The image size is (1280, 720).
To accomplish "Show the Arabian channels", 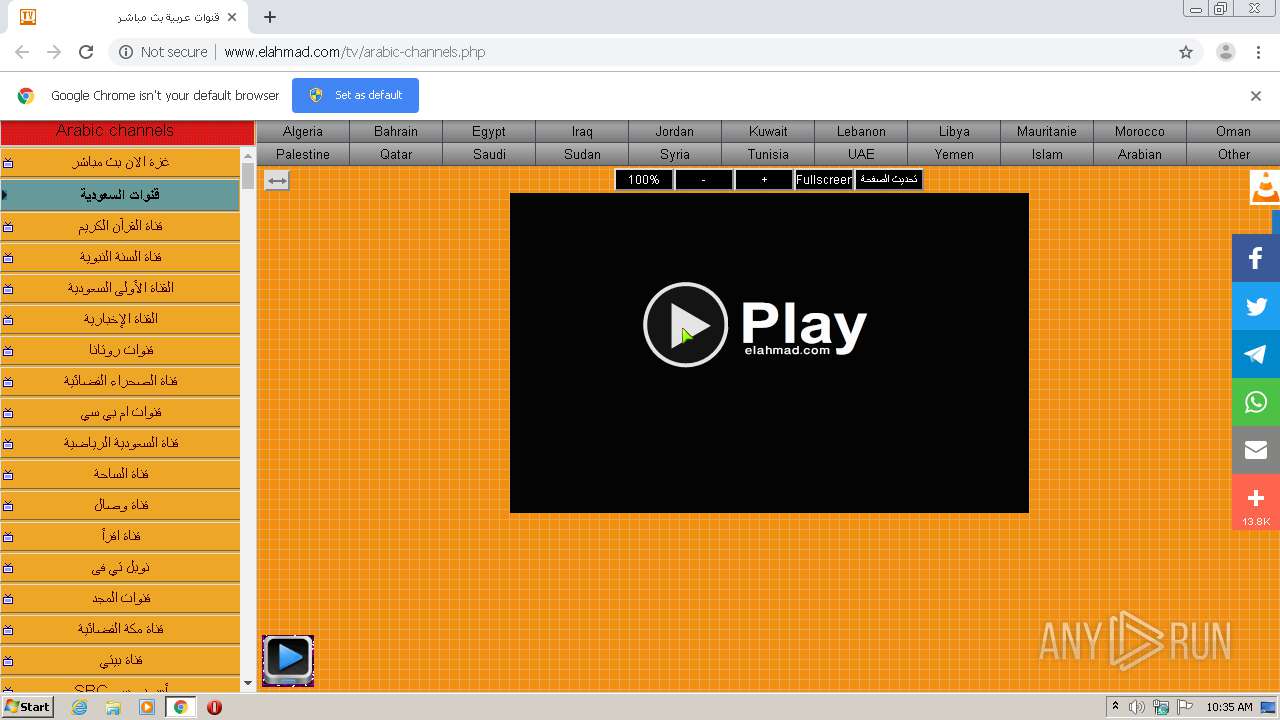I will [1140, 154].
